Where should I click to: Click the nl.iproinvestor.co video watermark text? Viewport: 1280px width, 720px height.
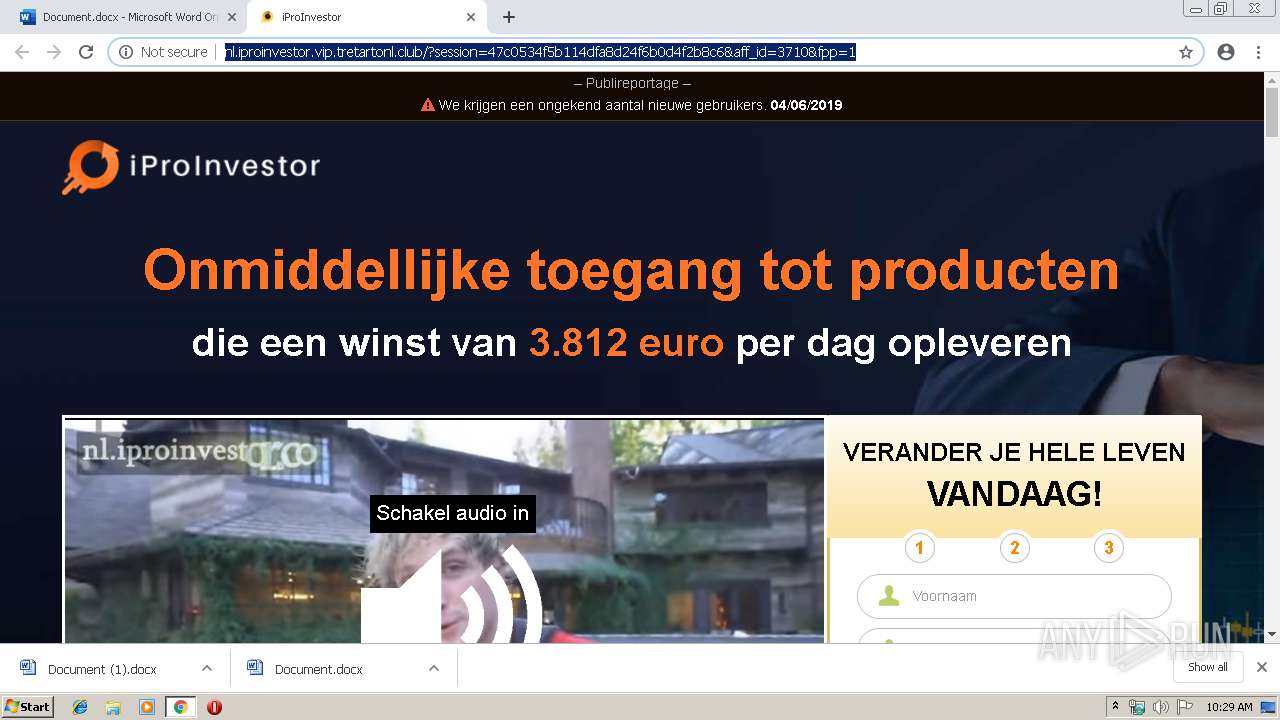(199, 453)
